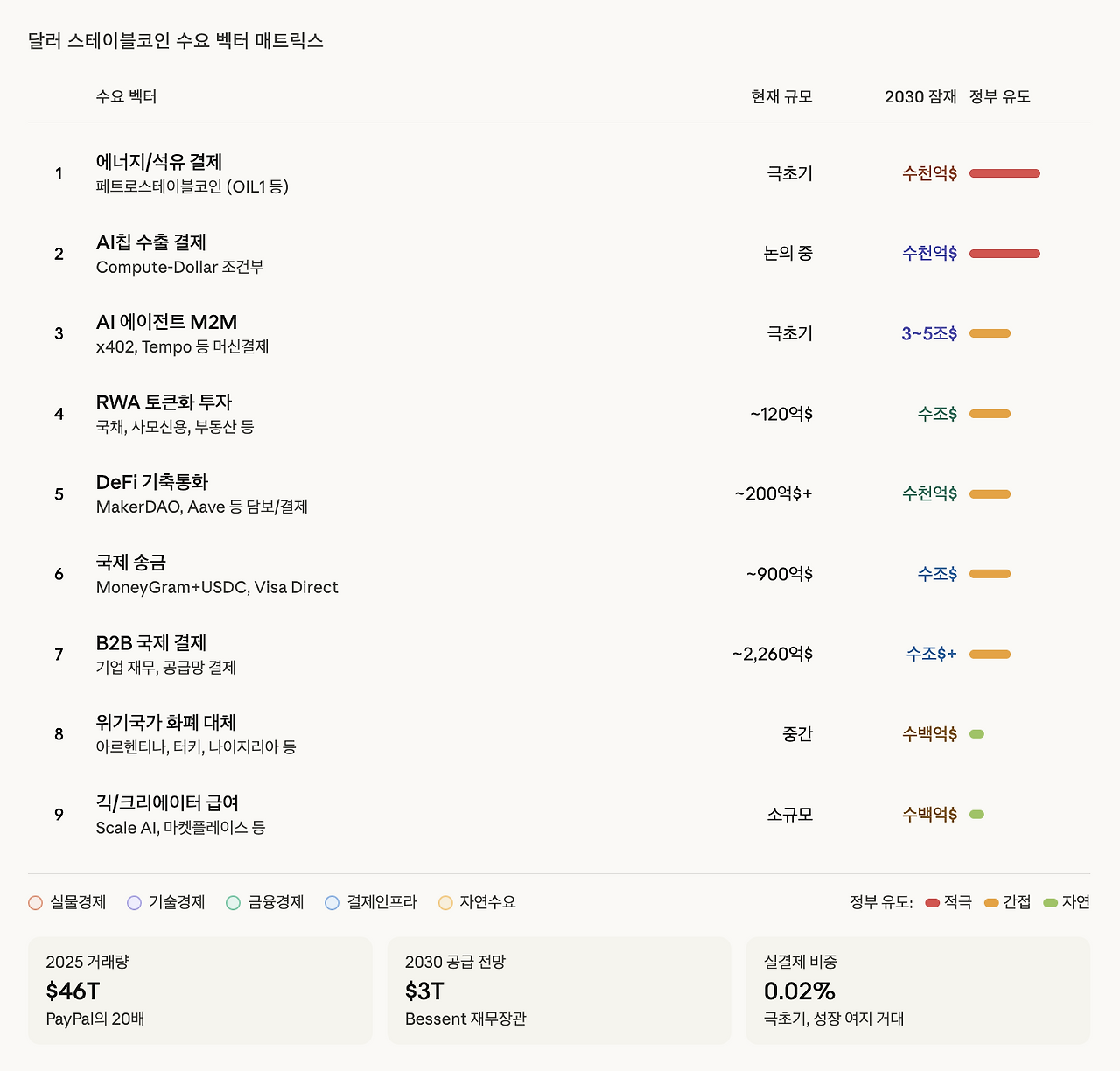The width and height of the screenshot is (1120, 1071).
Task: Click the 실물경제 legend circle
Action: 35,902
